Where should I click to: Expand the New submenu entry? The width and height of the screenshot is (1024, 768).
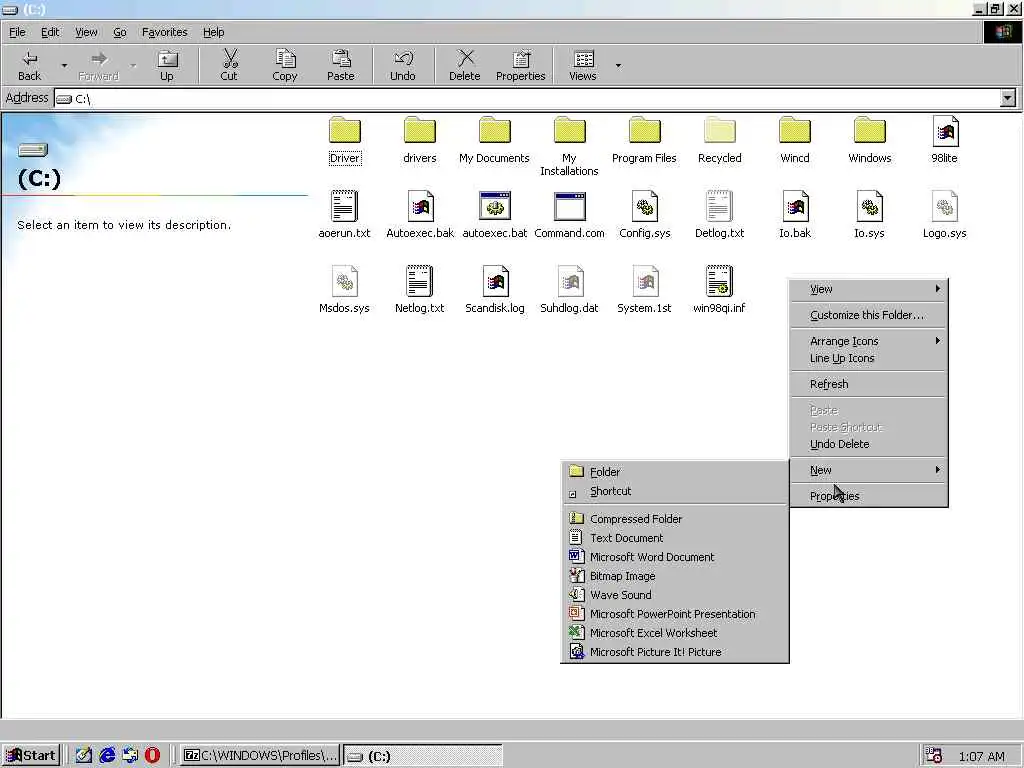tap(869, 470)
